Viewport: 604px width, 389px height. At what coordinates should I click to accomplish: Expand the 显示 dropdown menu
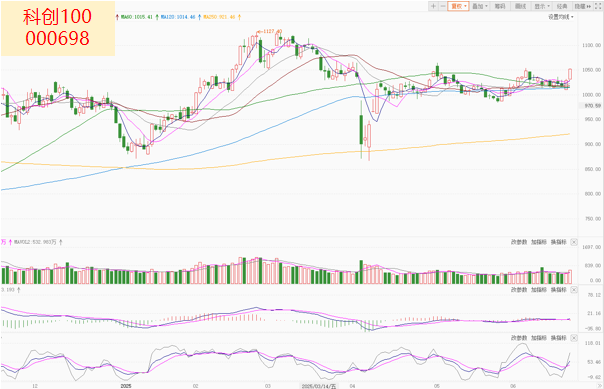pos(542,6)
